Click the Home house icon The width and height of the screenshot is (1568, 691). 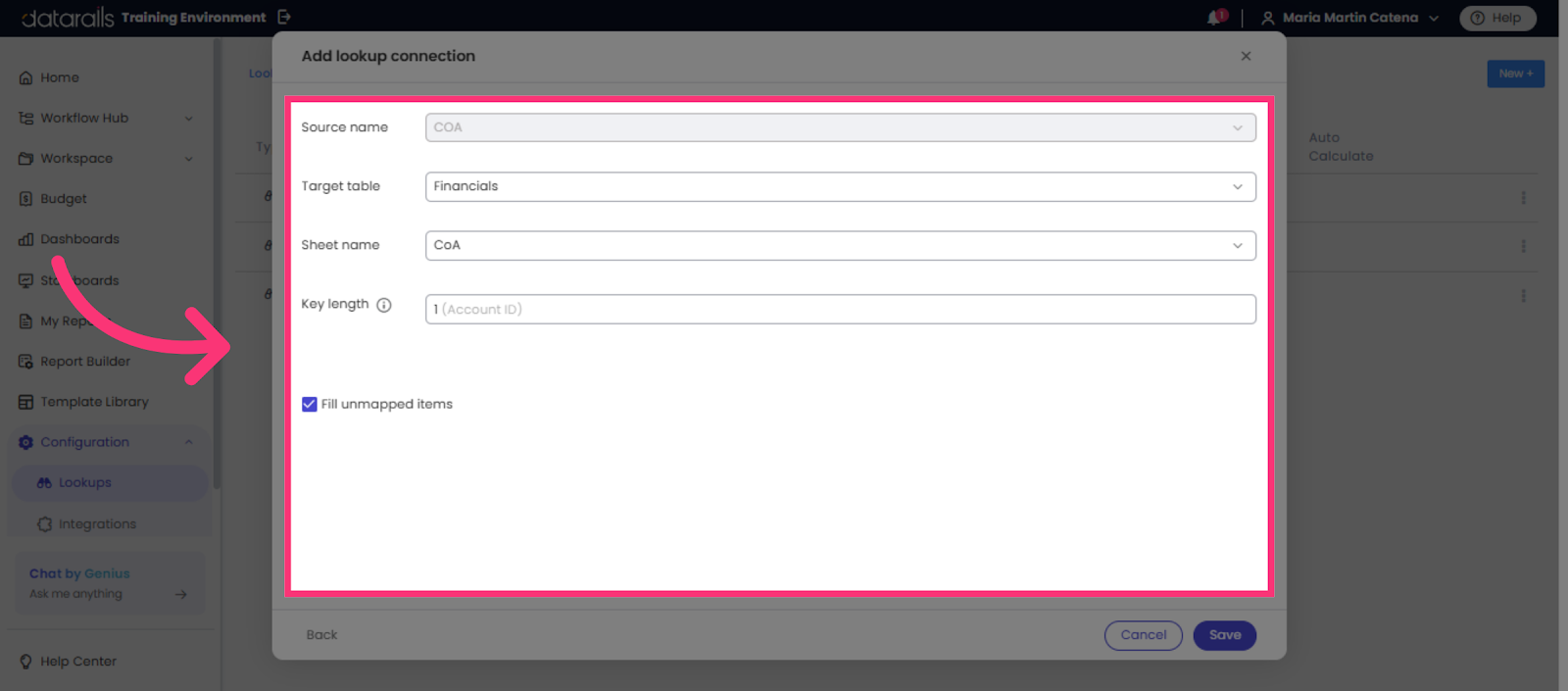[x=26, y=78]
